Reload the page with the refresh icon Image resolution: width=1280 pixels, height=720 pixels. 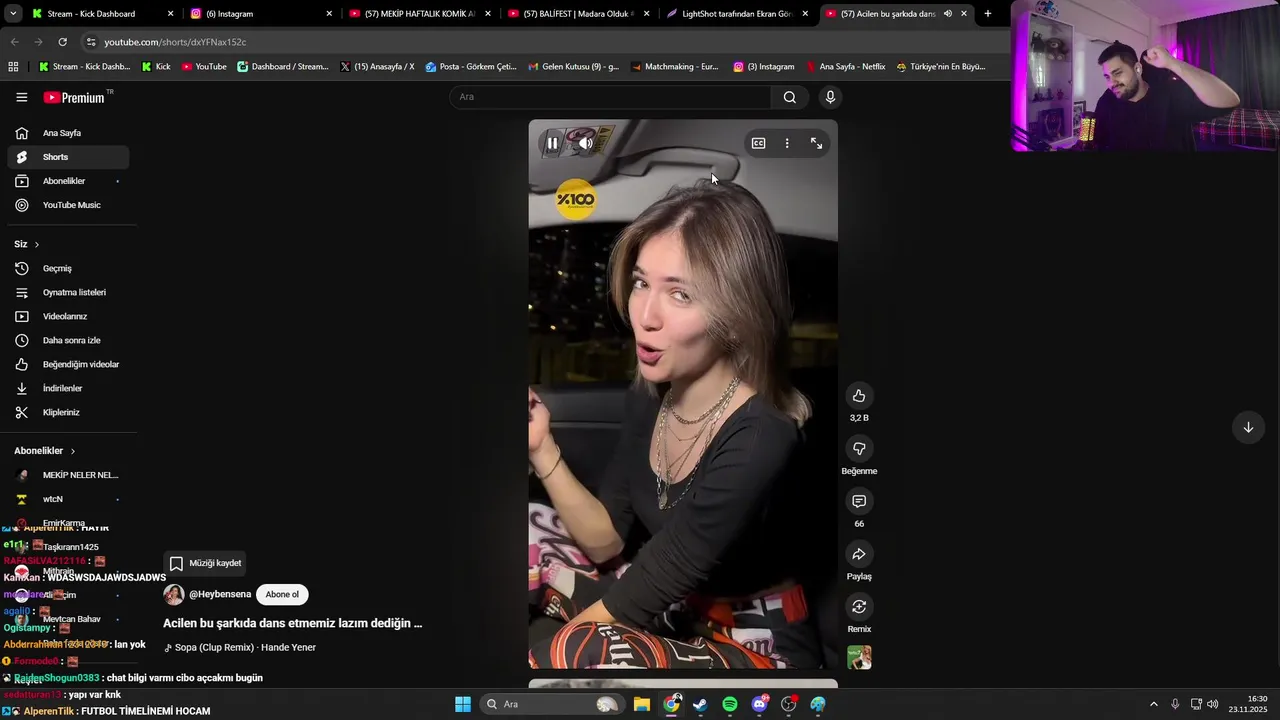click(62, 42)
